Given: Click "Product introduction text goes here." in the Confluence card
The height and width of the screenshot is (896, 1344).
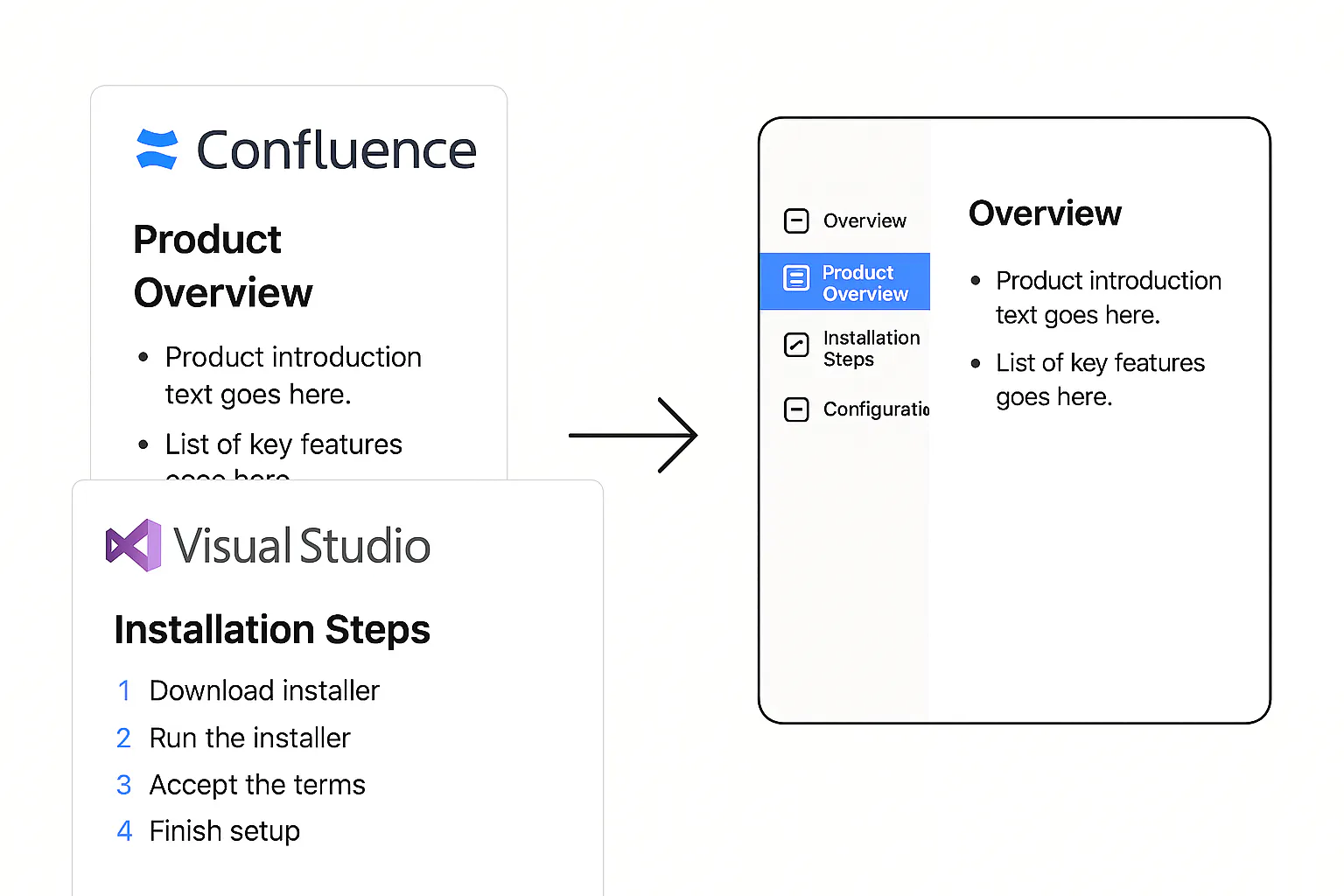Looking at the screenshot, I should click(293, 375).
